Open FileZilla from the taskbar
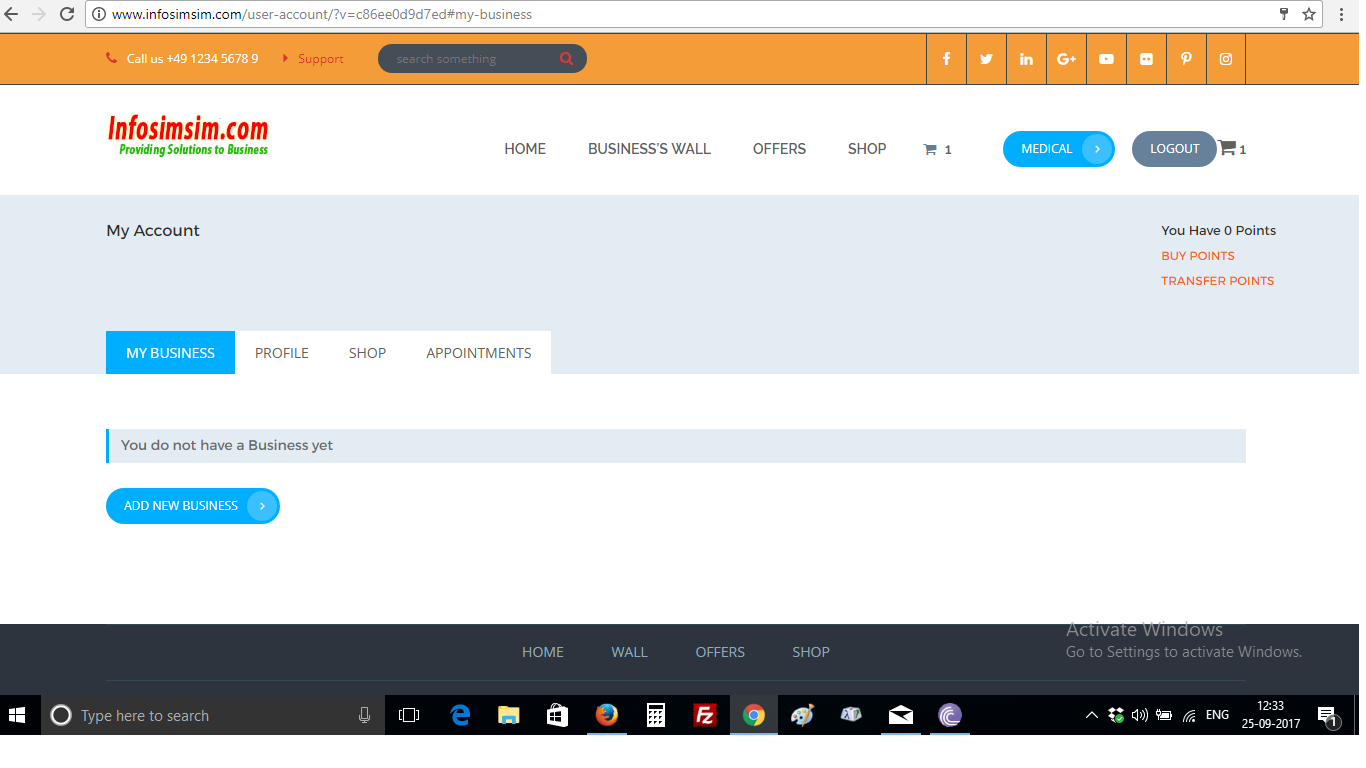Screen dimensions: 1366x768 pos(705,715)
